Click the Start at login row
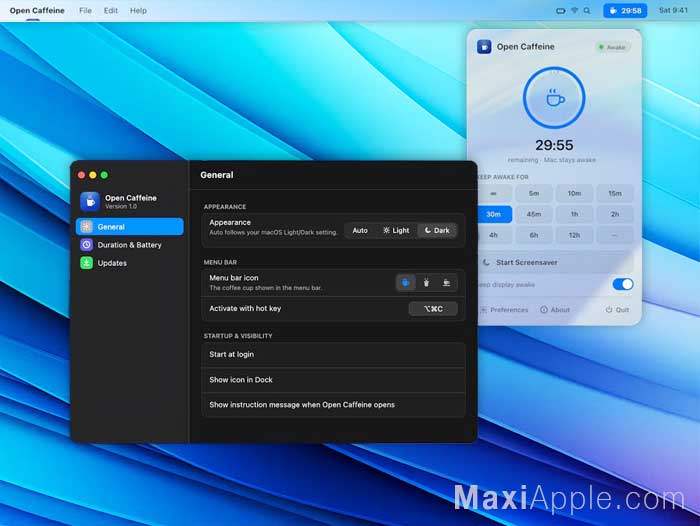700x526 pixels. [333, 355]
